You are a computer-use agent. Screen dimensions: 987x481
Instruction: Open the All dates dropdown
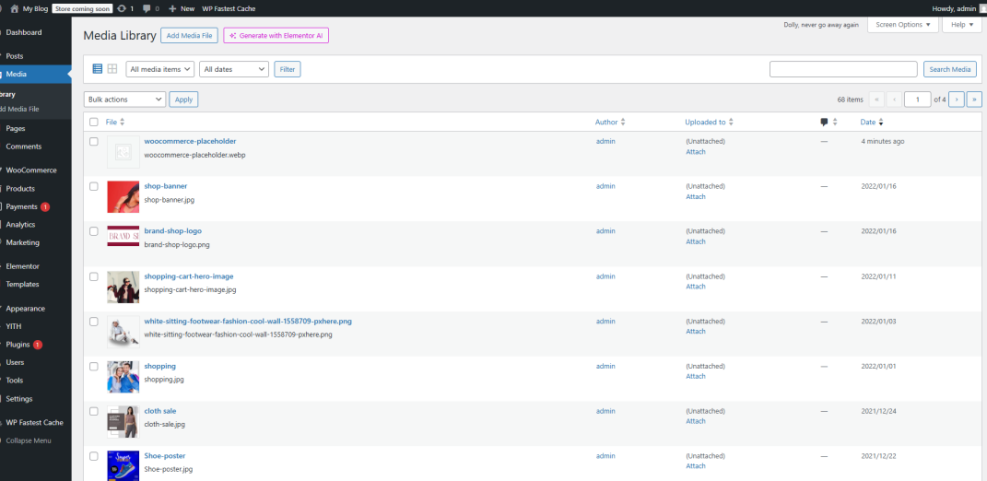click(234, 69)
